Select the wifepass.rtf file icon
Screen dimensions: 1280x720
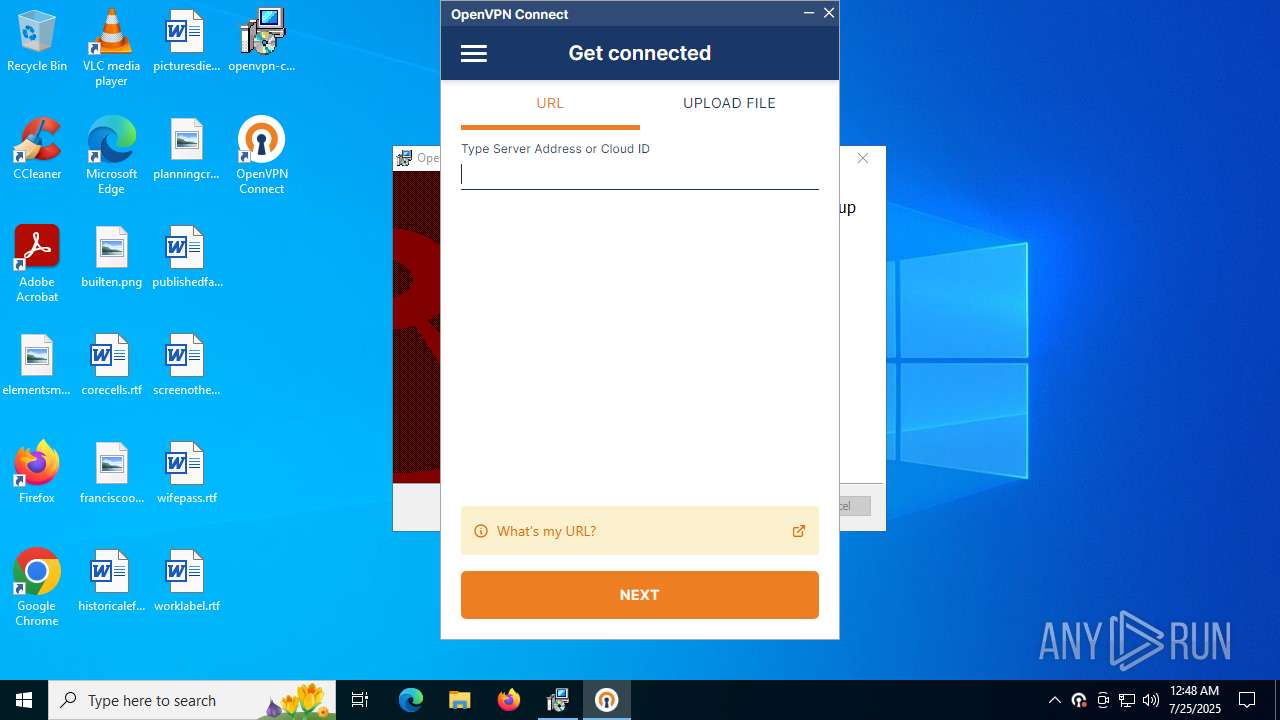click(186, 473)
